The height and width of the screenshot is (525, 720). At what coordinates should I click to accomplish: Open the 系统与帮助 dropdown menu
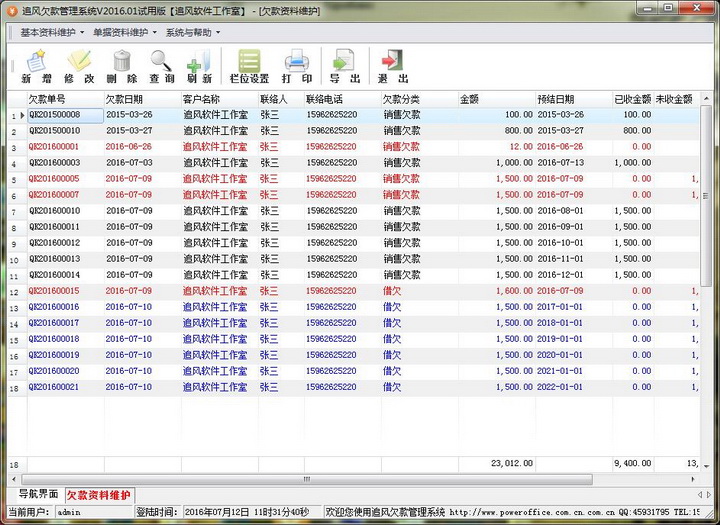(x=193, y=32)
